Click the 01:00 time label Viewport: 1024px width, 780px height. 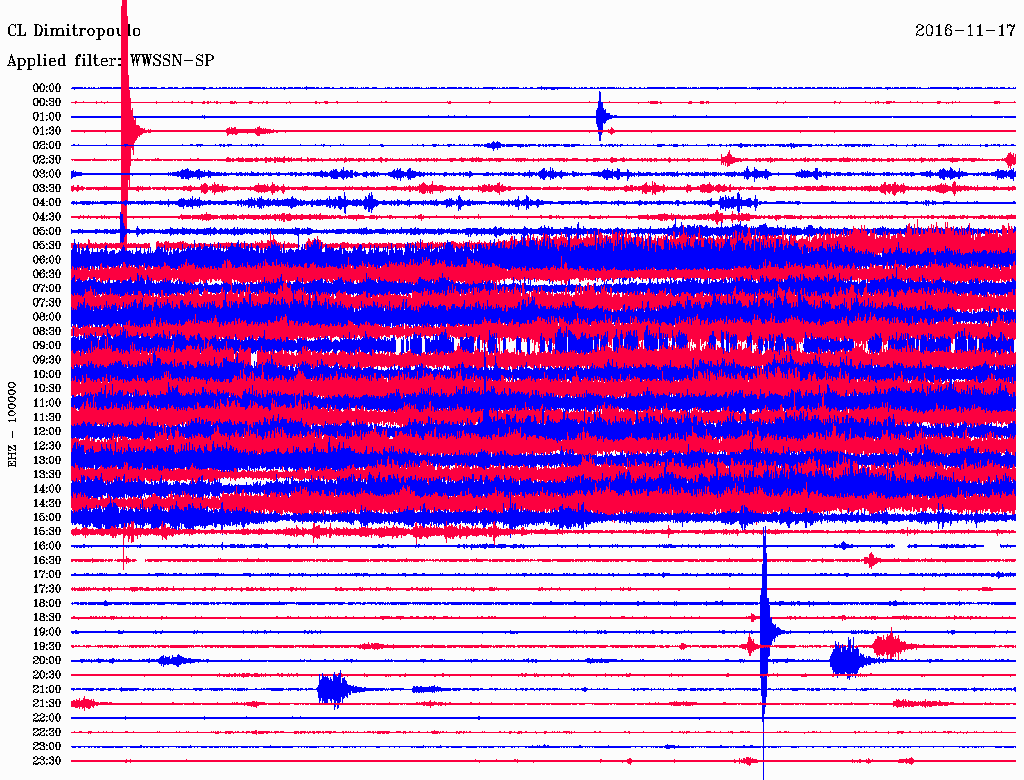coord(47,117)
